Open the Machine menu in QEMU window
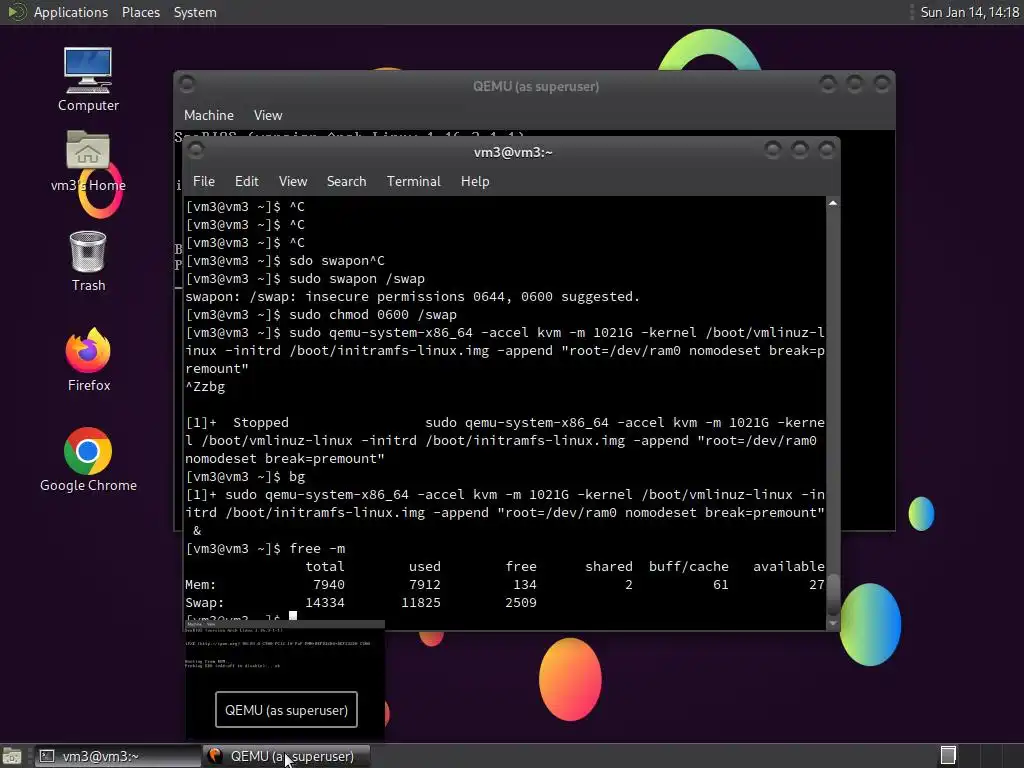This screenshot has width=1024, height=768. [x=208, y=116]
